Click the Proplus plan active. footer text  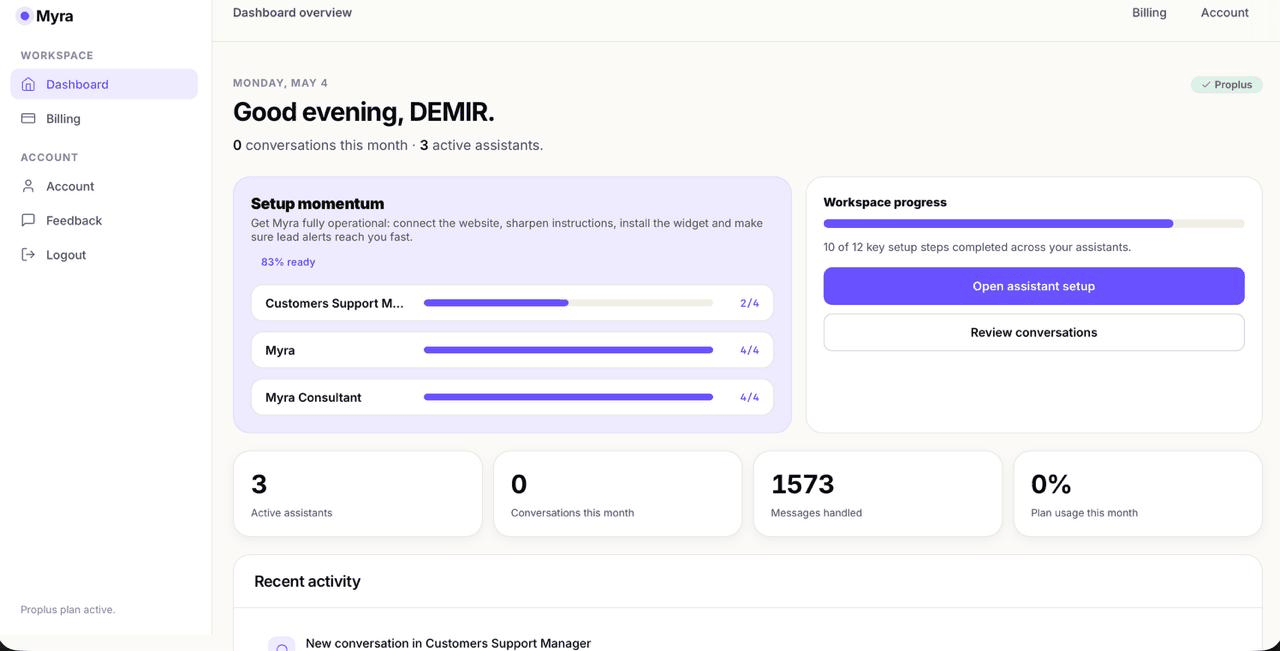click(x=68, y=609)
